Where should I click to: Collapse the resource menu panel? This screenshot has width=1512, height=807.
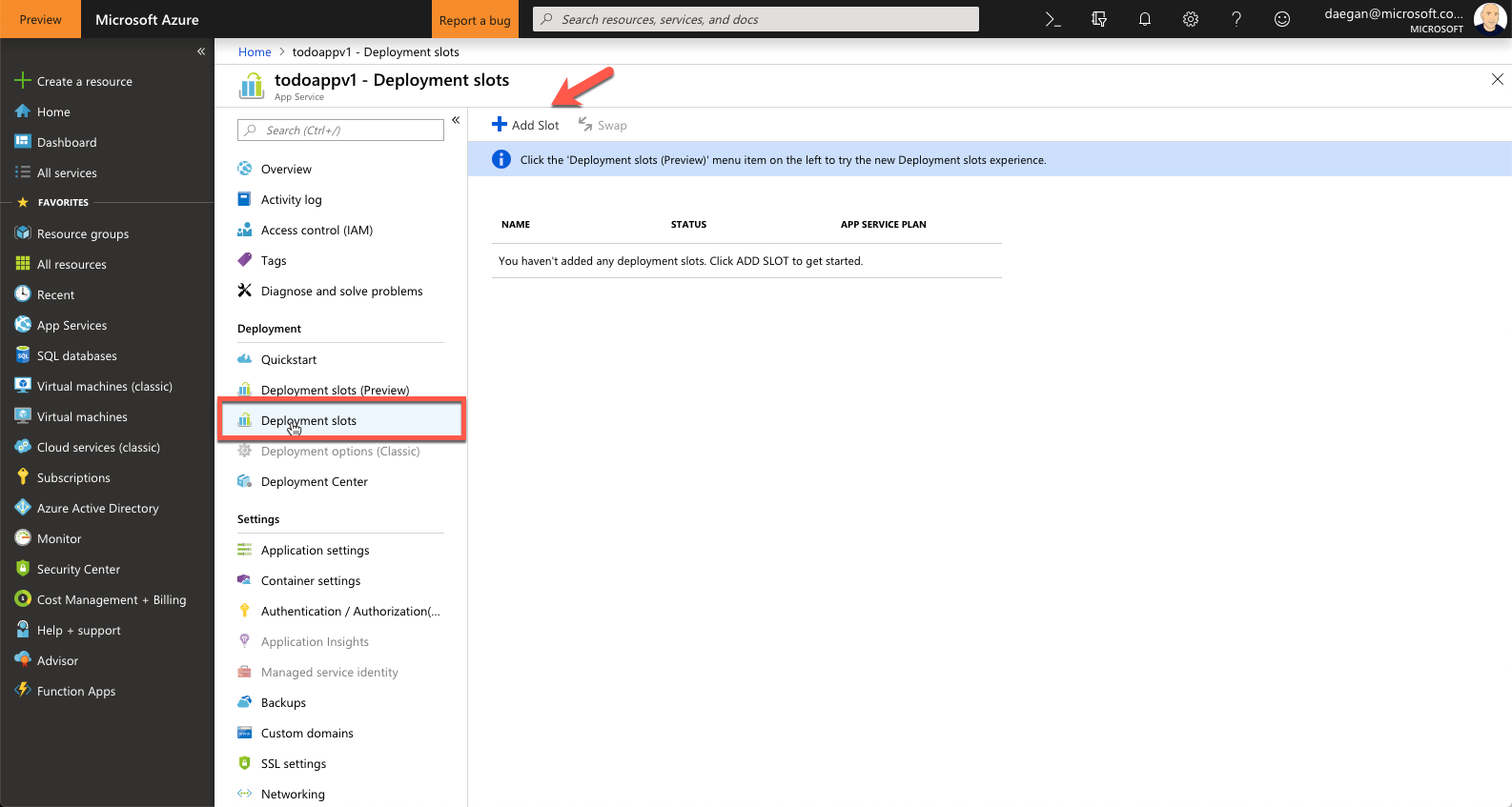point(456,120)
